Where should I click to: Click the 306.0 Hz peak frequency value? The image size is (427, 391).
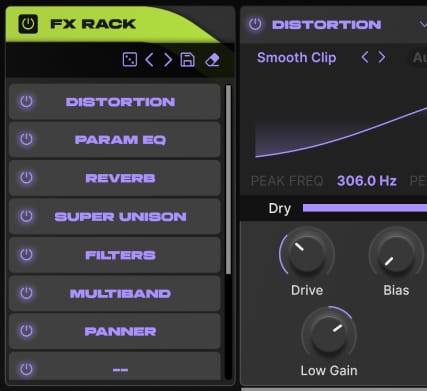coord(367,181)
